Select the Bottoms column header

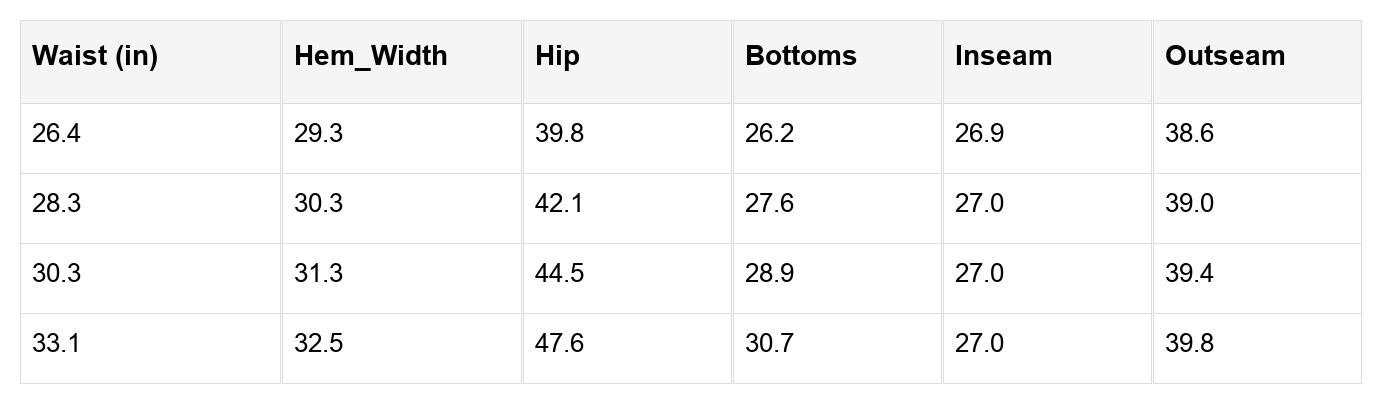point(801,56)
